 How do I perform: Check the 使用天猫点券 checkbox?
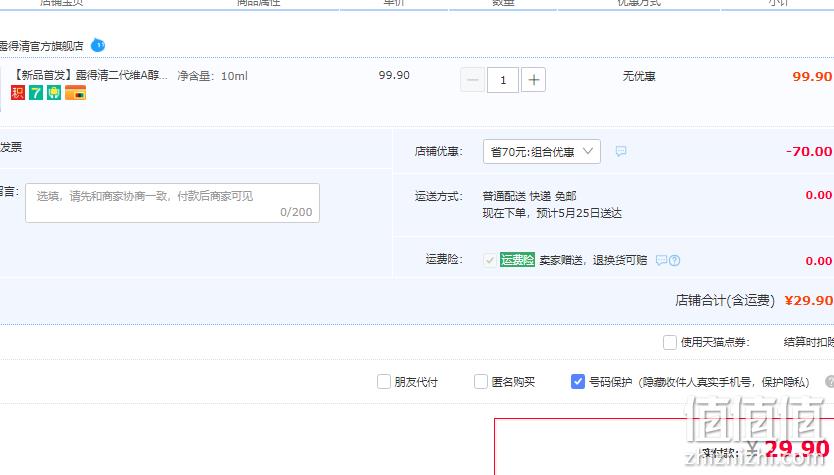[670, 342]
